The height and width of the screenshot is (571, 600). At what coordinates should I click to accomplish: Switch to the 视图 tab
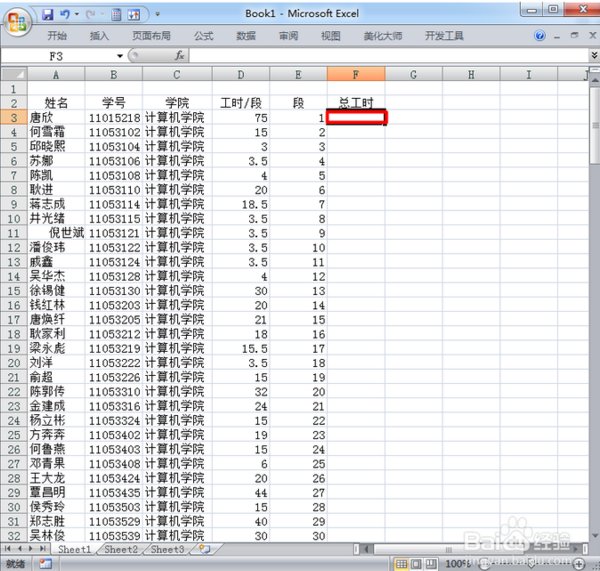pyautogui.click(x=331, y=36)
